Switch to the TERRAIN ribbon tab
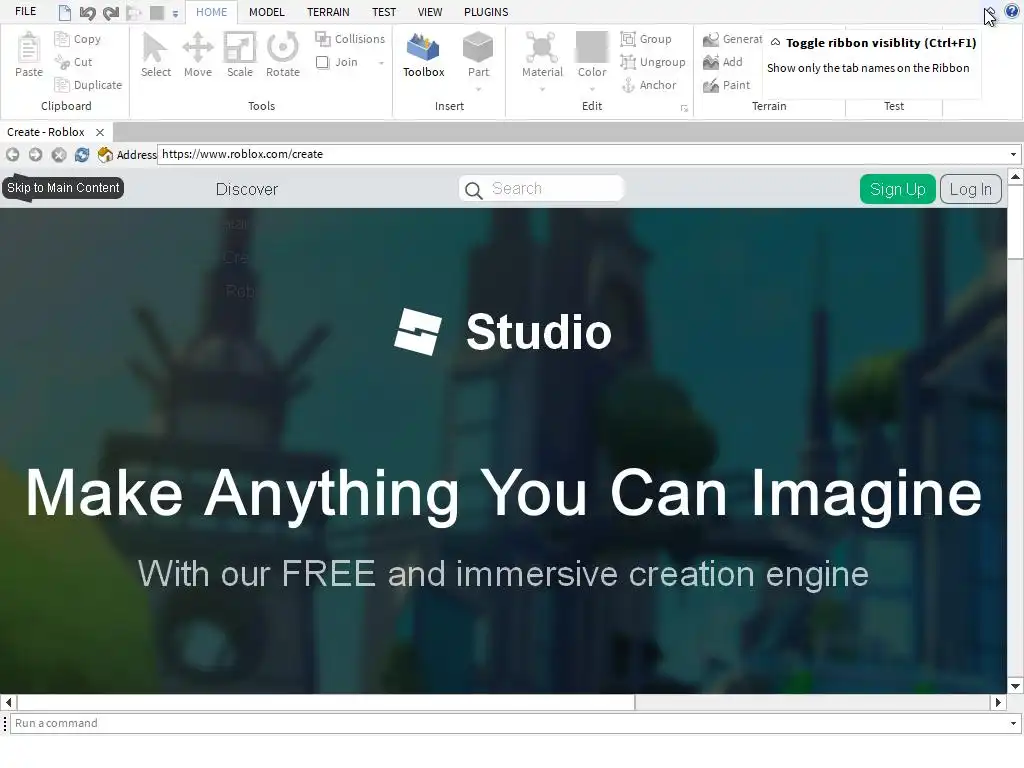This screenshot has width=1024, height=768. (328, 12)
